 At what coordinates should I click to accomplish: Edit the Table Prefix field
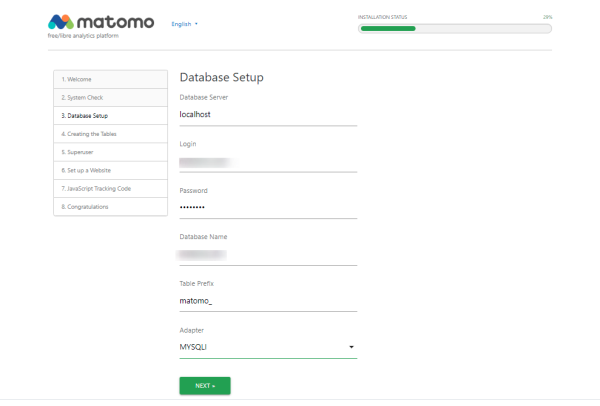[x=267, y=300]
